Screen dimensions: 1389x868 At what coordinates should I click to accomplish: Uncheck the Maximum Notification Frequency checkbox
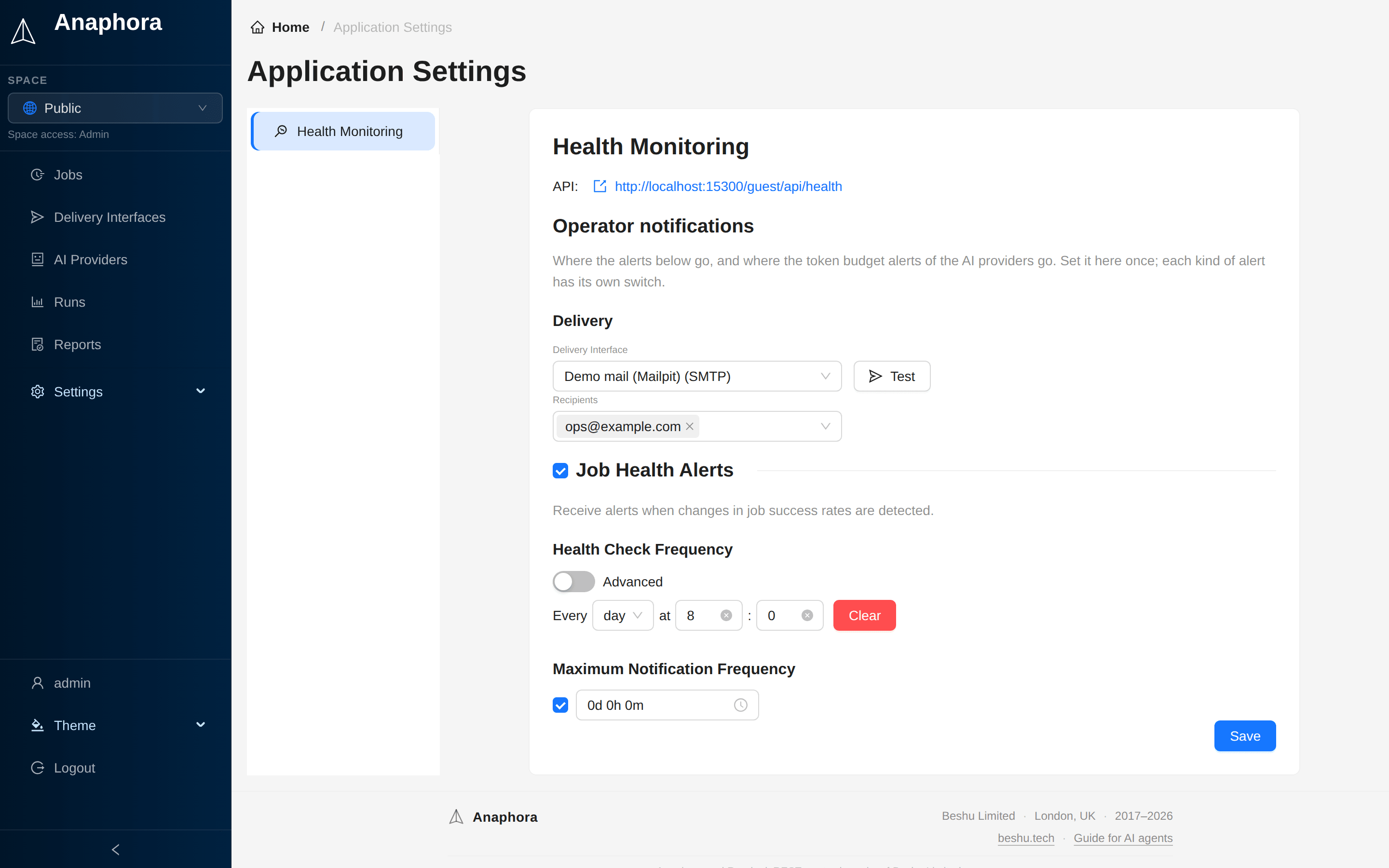point(560,705)
